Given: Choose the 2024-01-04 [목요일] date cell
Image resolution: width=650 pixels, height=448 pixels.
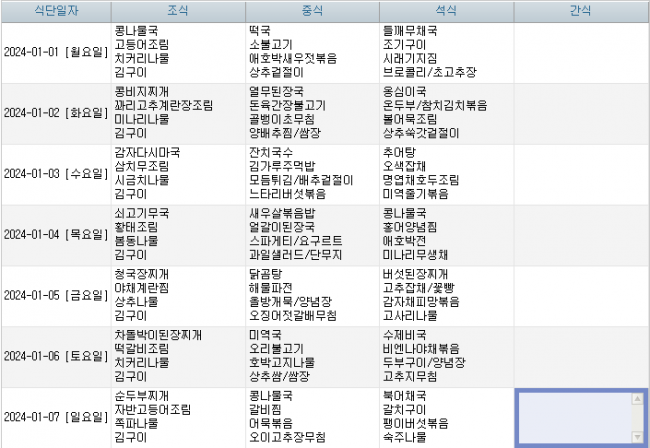Looking at the screenshot, I should pos(55,234).
